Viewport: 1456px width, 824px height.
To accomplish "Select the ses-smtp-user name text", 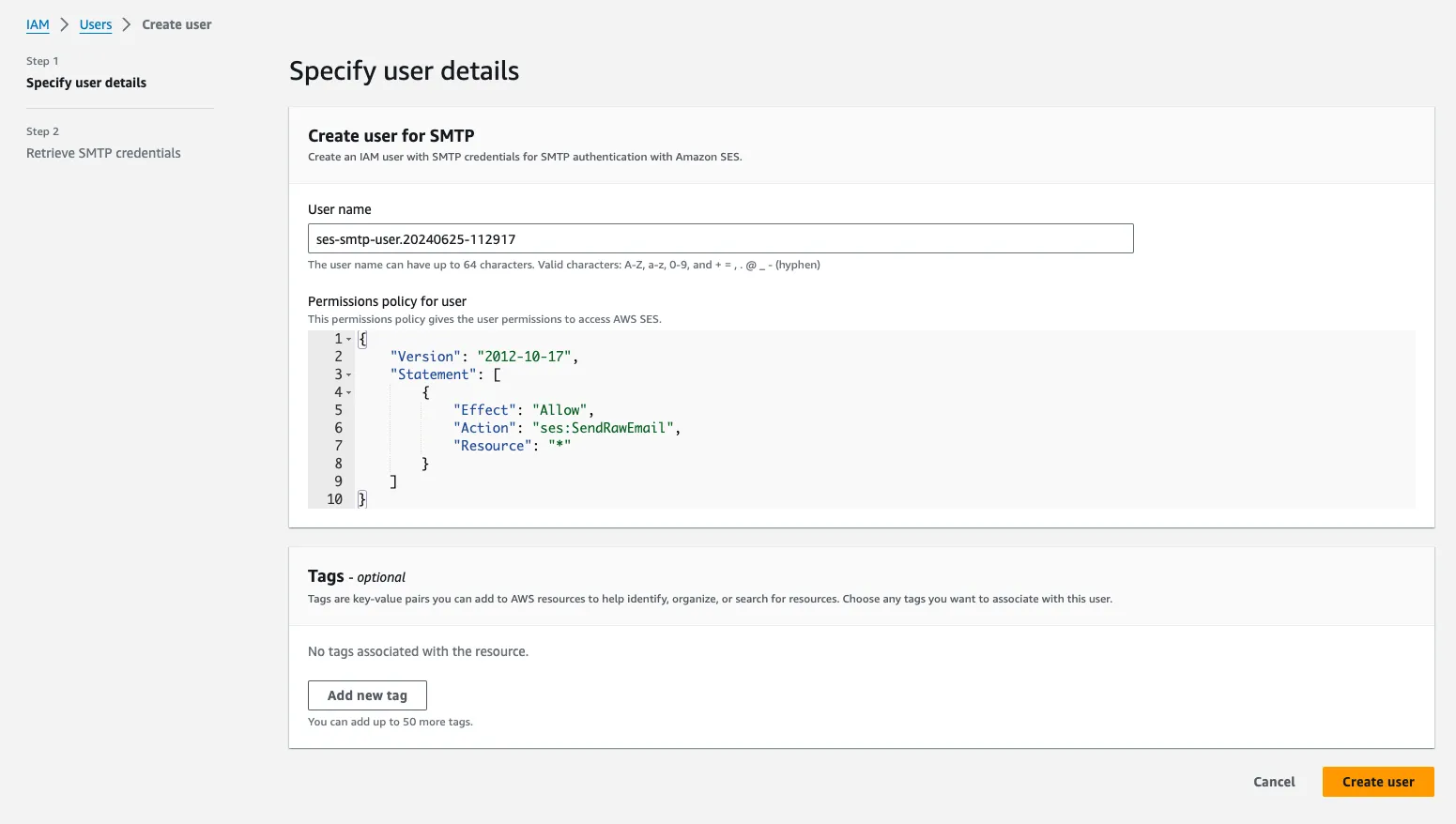I will pyautogui.click(x=416, y=238).
